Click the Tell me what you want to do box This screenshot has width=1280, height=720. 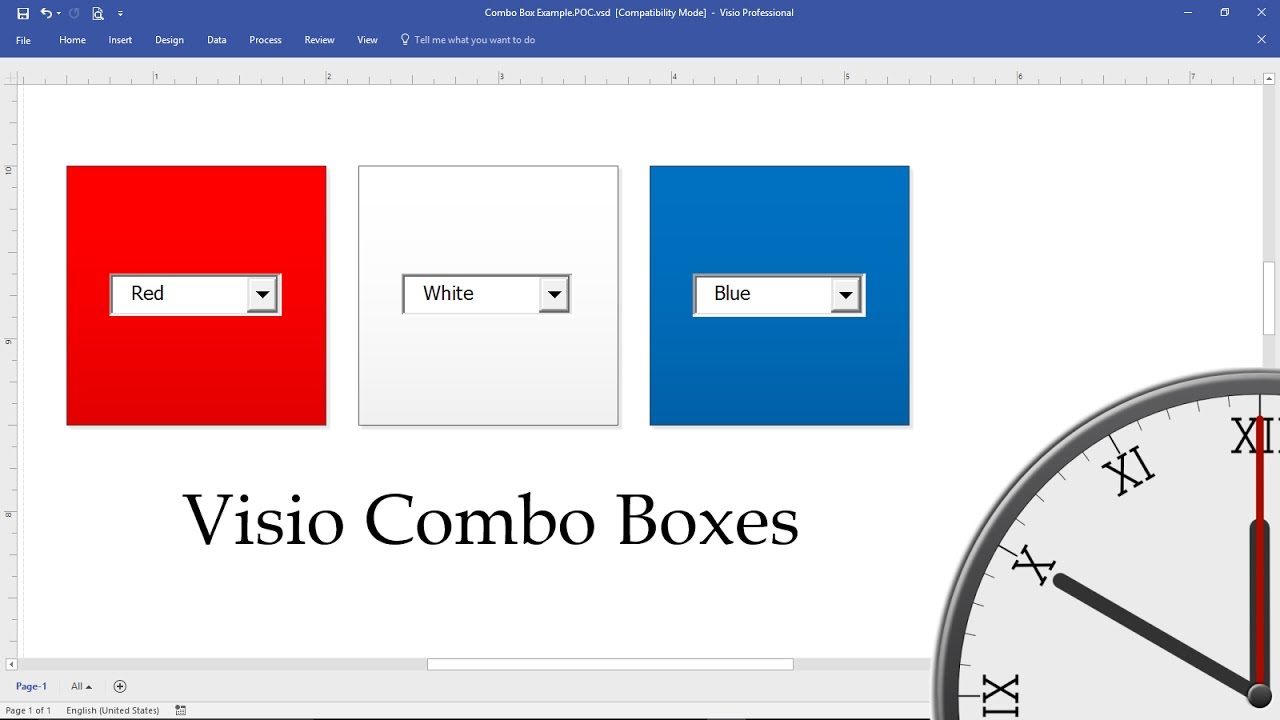(x=475, y=40)
